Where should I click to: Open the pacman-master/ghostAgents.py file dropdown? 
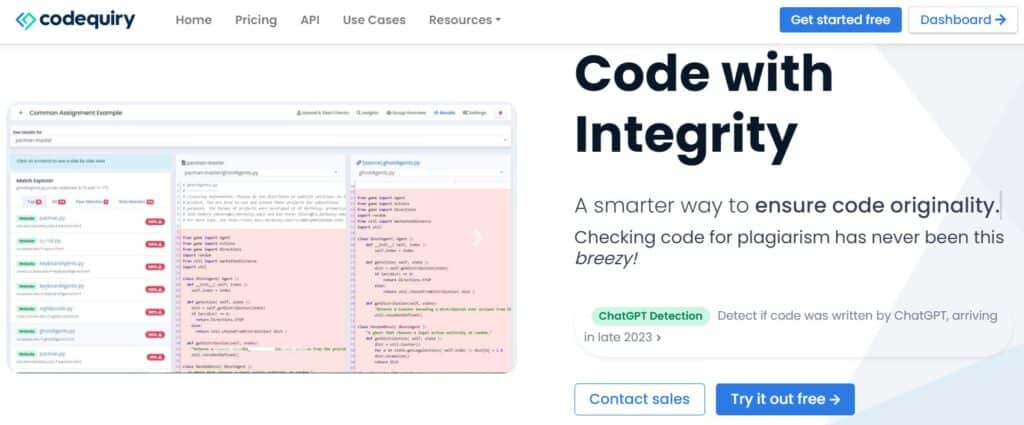coord(261,173)
